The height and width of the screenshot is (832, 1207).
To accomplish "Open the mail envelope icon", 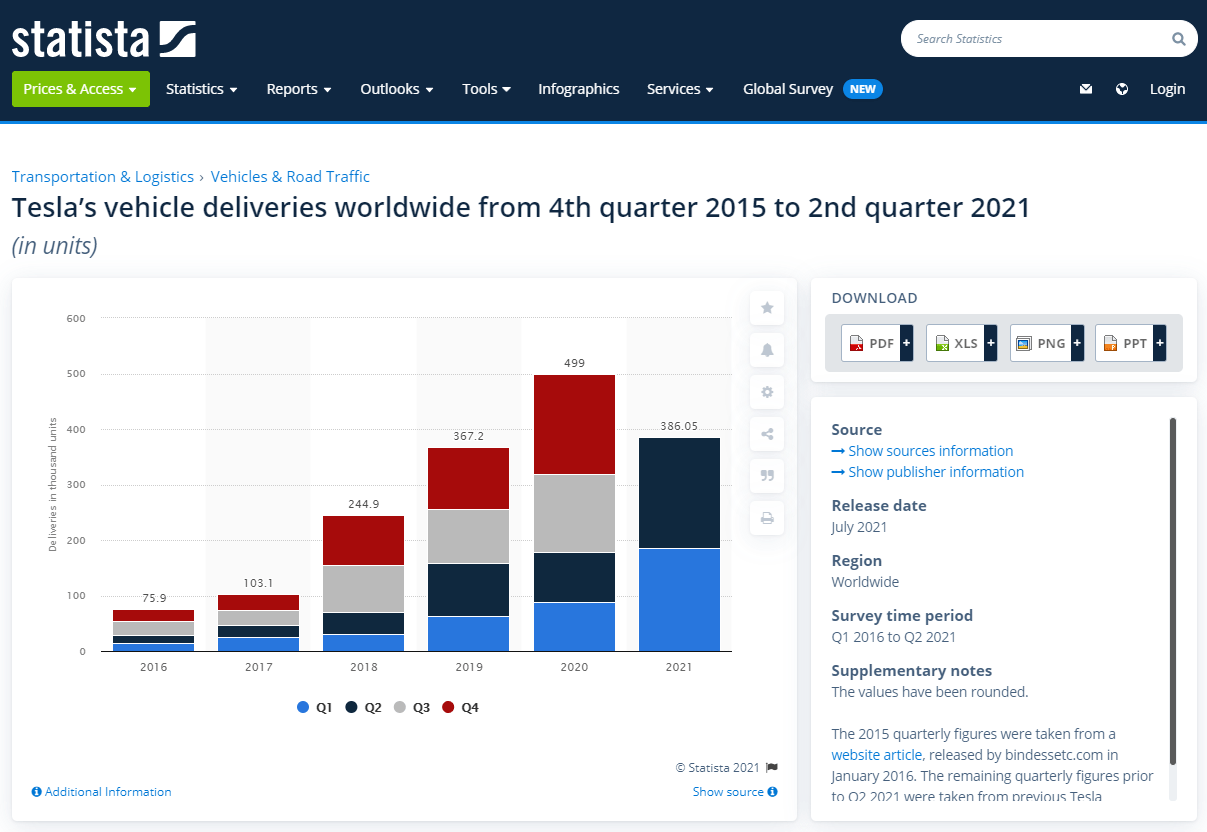I will coord(1086,89).
